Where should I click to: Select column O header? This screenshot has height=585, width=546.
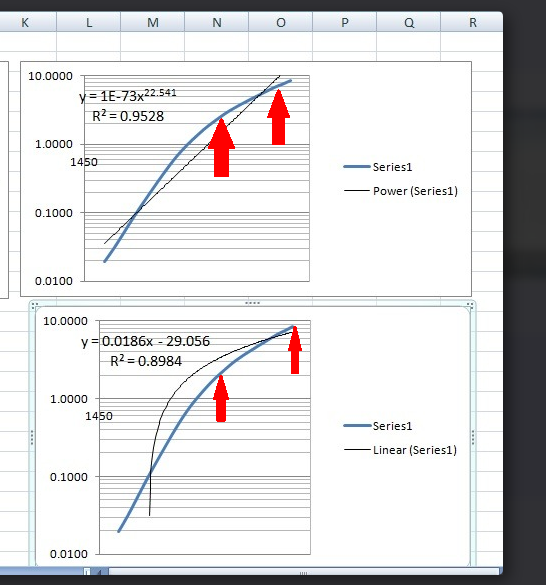pyautogui.click(x=281, y=22)
